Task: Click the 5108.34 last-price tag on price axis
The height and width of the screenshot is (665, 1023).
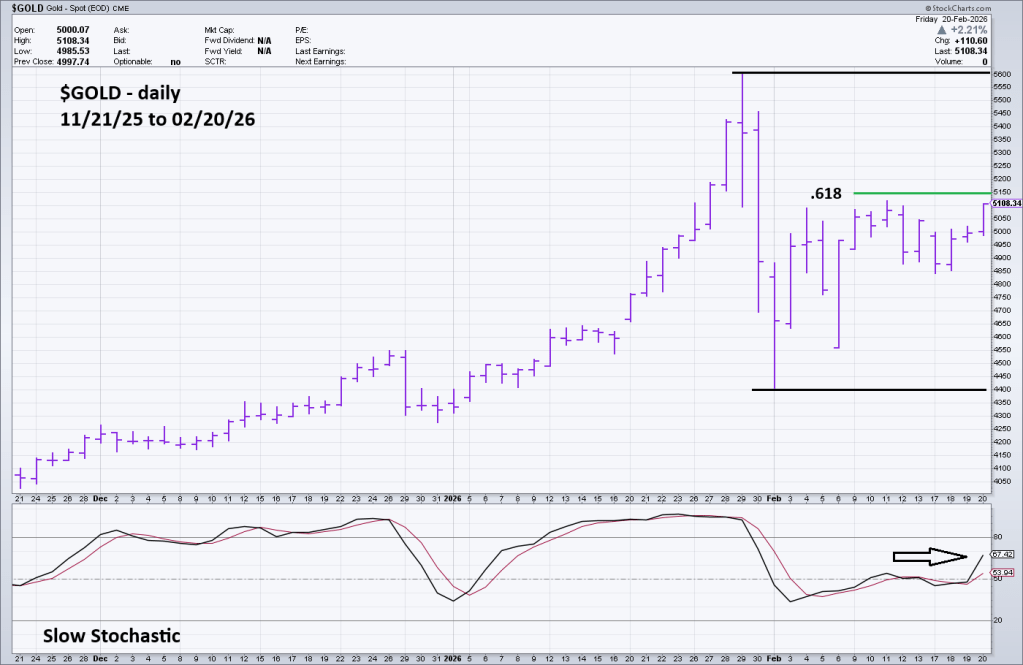Action: pyautogui.click(x=1003, y=203)
